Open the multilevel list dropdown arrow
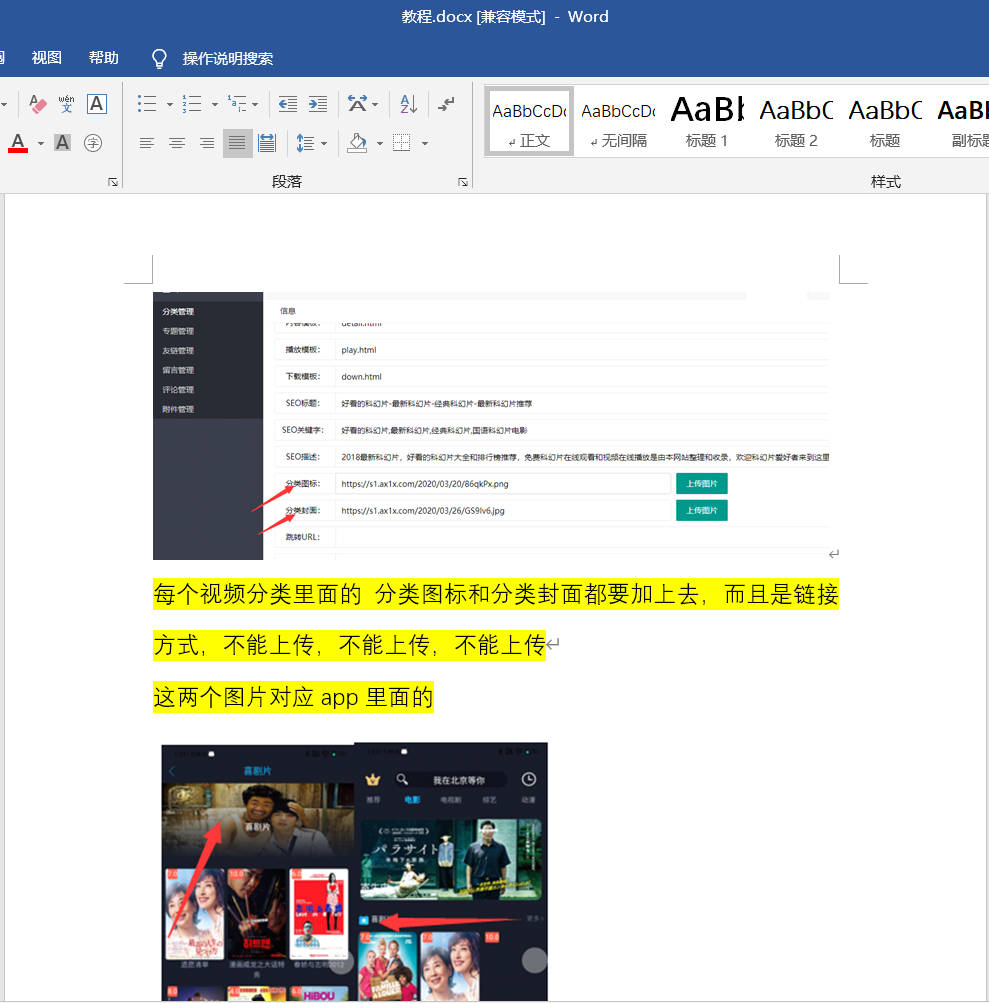This screenshot has width=989, height=1003. 255,104
